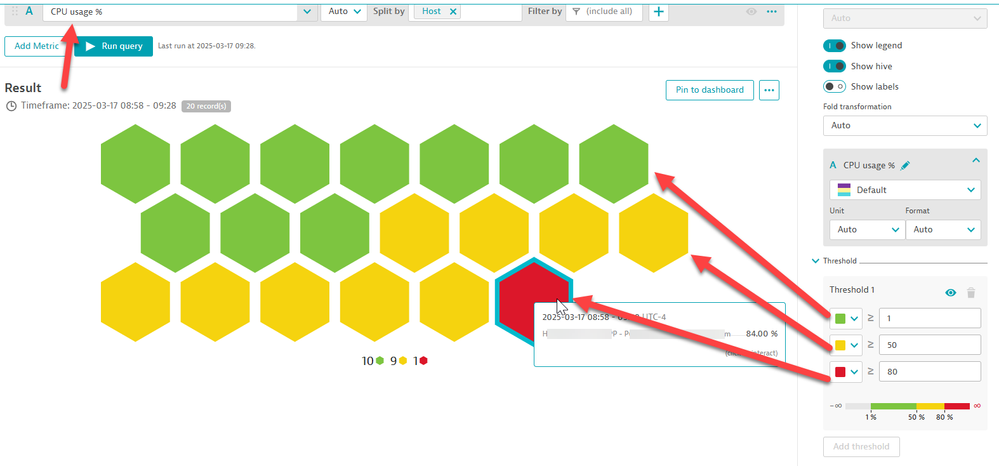Image resolution: width=999 pixels, height=466 pixels.
Task: Toggle the metric A visibility eye icon
Action: click(x=751, y=12)
